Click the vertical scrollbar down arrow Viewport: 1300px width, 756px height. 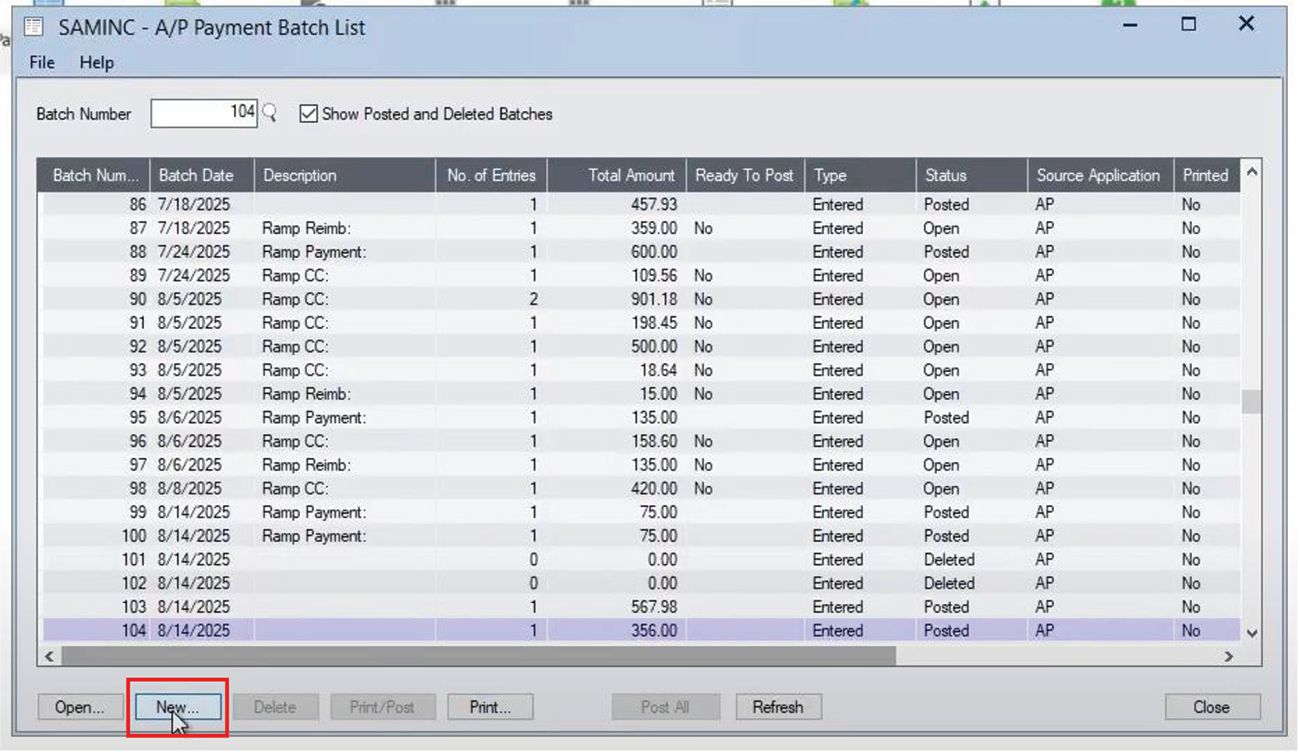click(1251, 633)
